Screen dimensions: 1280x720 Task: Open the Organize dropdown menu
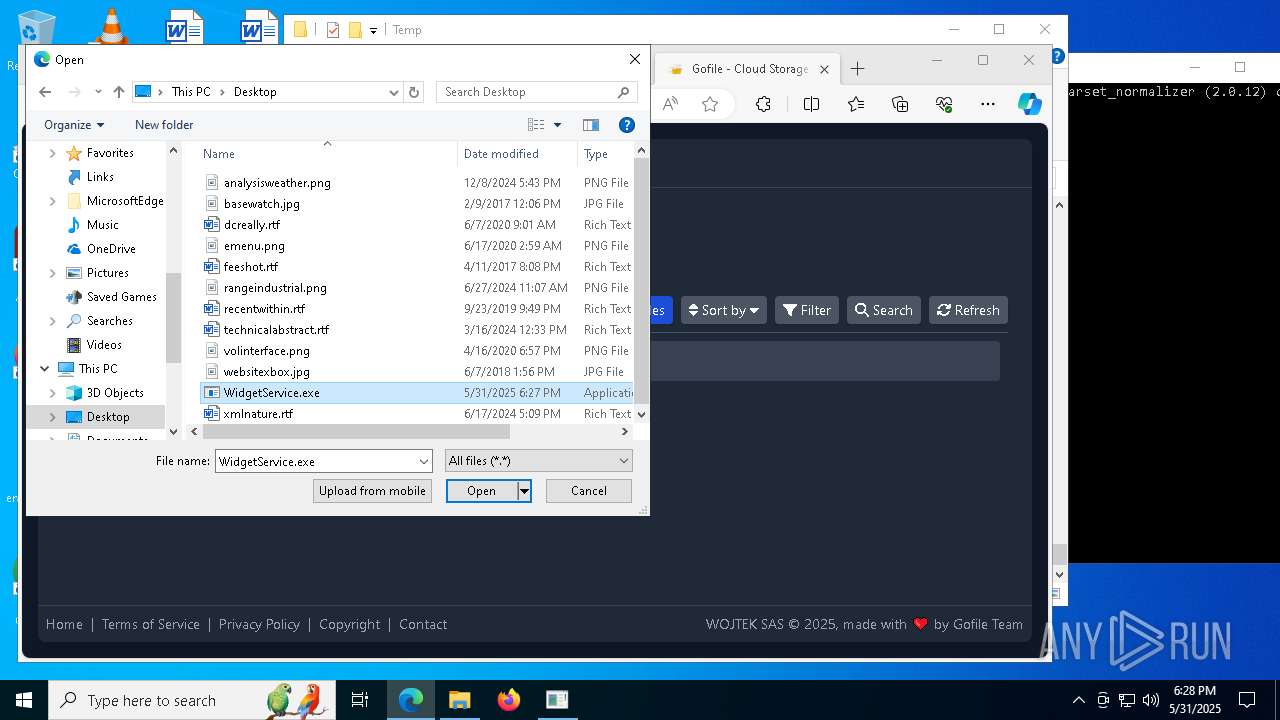74,125
